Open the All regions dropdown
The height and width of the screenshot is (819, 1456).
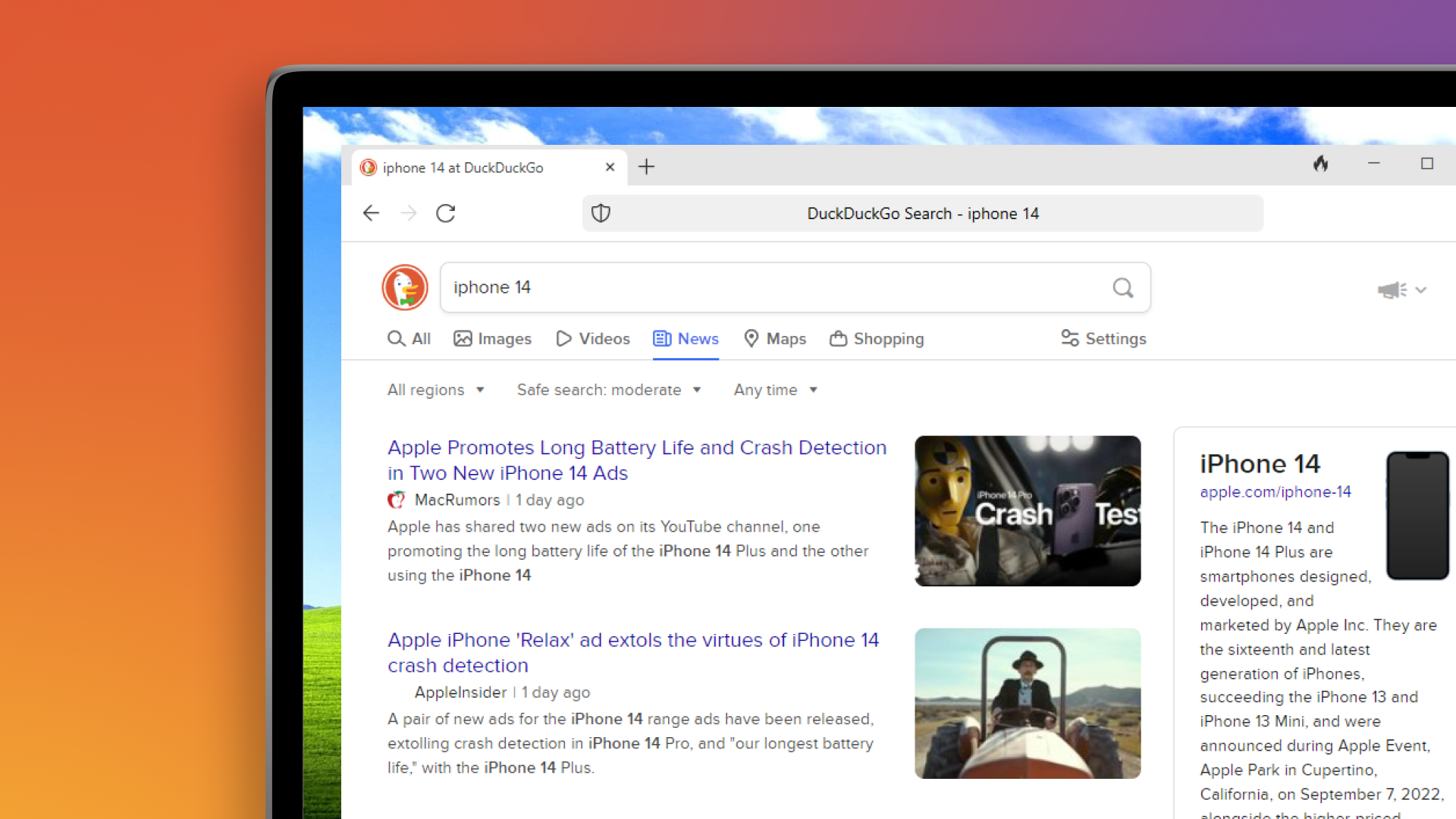click(437, 390)
